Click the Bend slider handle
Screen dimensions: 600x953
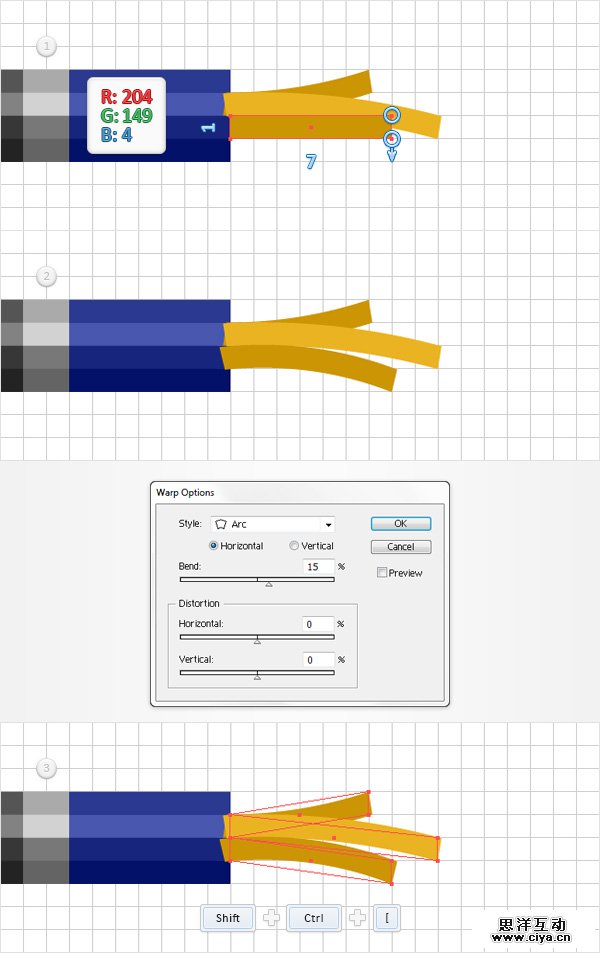coord(268,584)
